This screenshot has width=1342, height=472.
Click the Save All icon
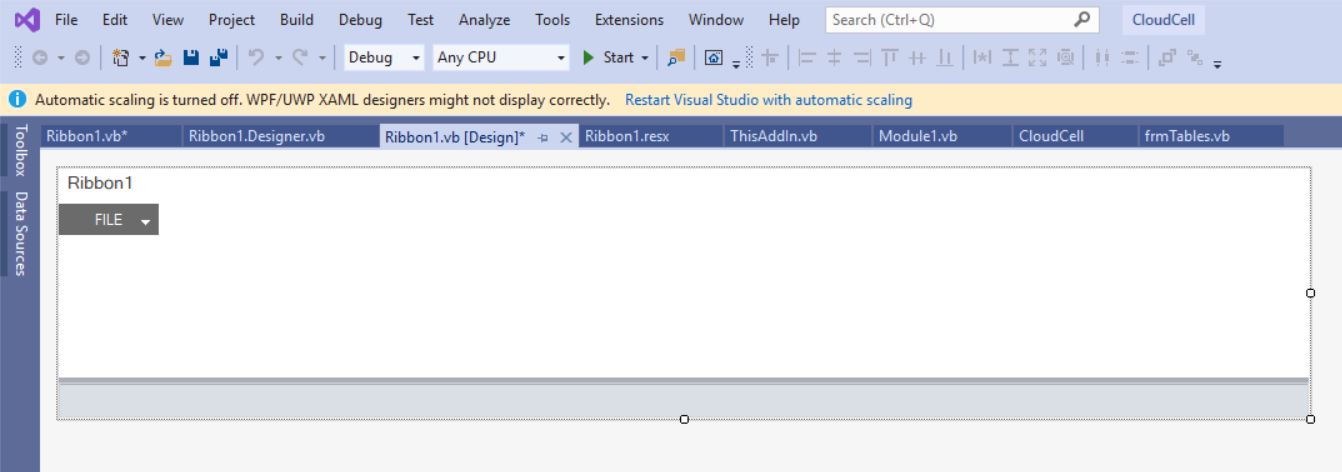click(218, 58)
